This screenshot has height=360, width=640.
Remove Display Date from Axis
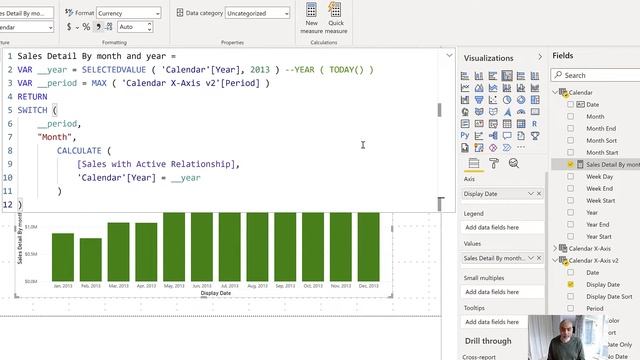pos(539,193)
